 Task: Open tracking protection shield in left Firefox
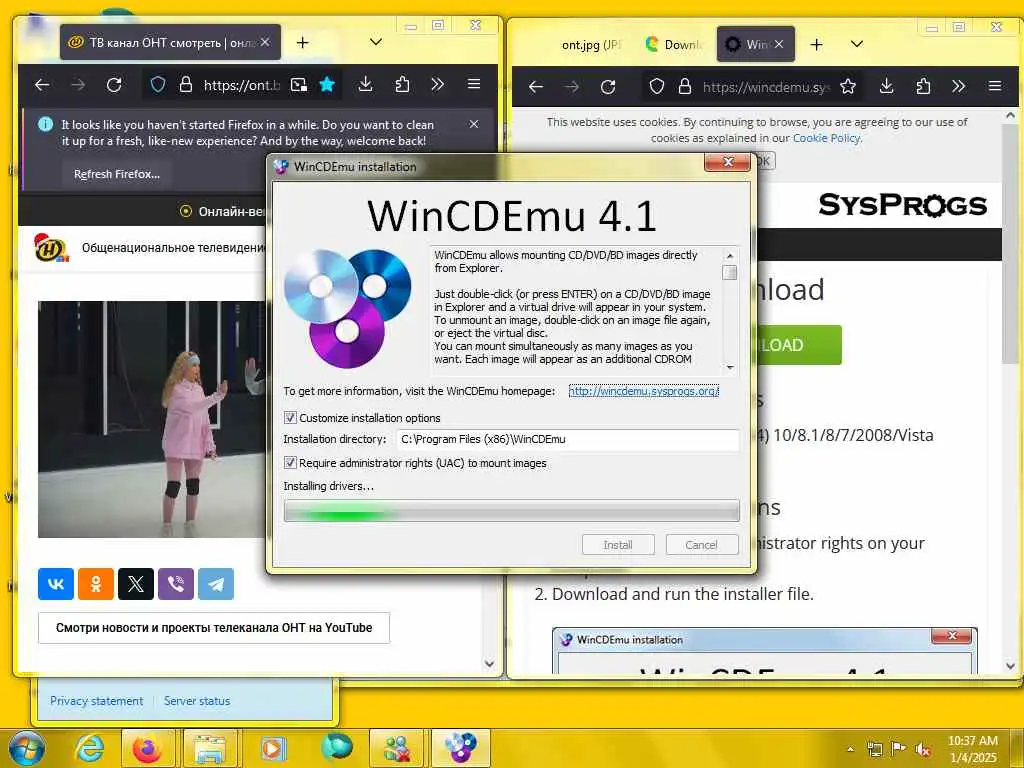coord(157,84)
